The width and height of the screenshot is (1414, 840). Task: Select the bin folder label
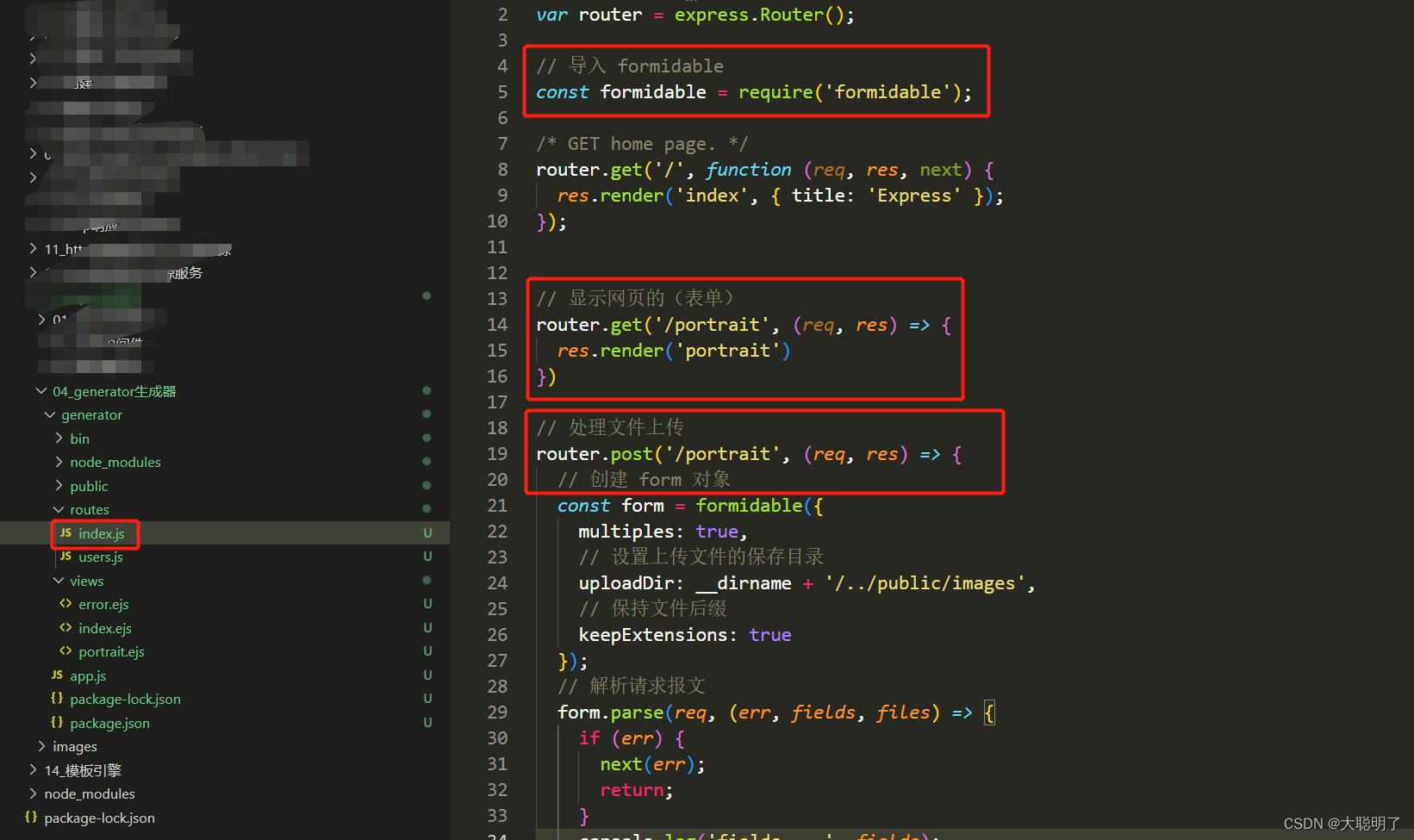click(x=79, y=439)
